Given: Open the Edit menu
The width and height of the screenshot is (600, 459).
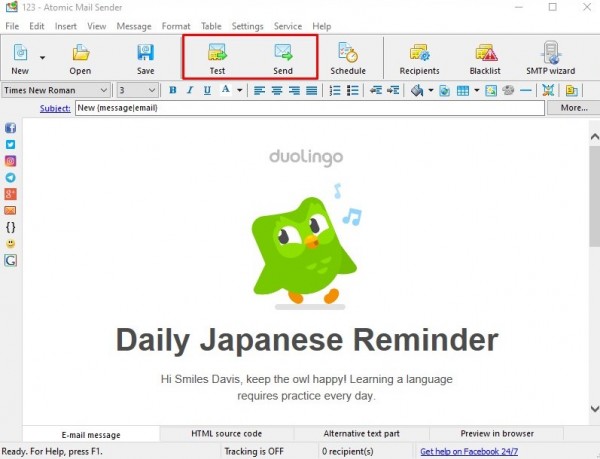Looking at the screenshot, I should [37, 26].
